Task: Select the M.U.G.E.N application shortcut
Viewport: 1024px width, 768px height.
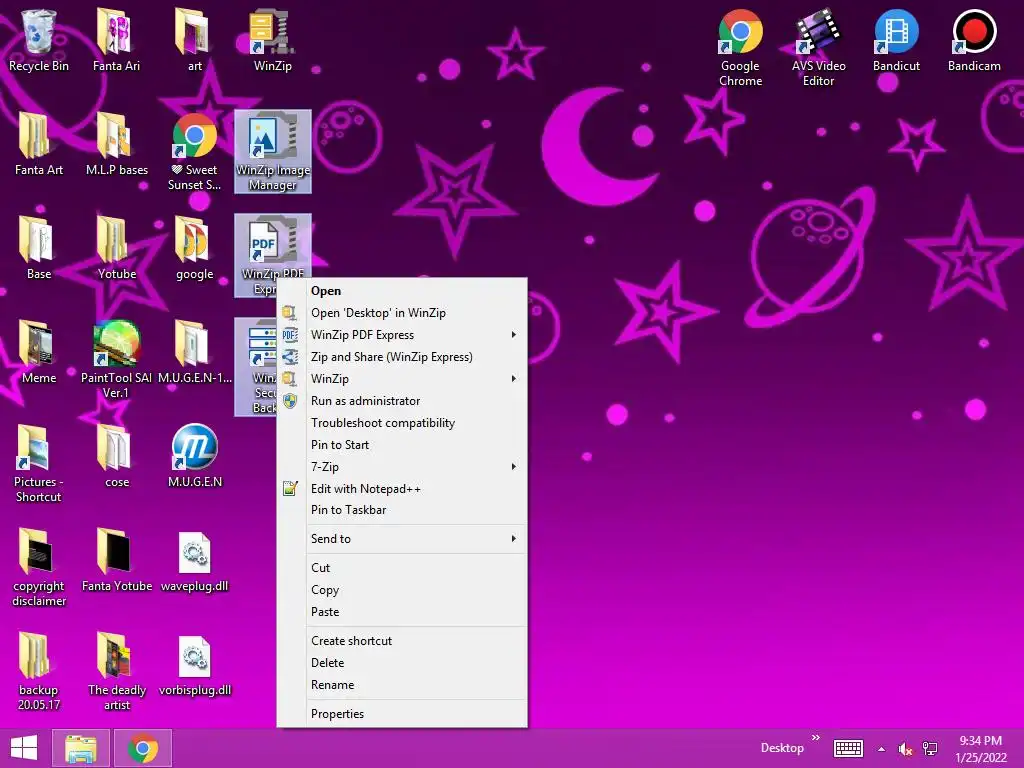Action: pyautogui.click(x=195, y=456)
